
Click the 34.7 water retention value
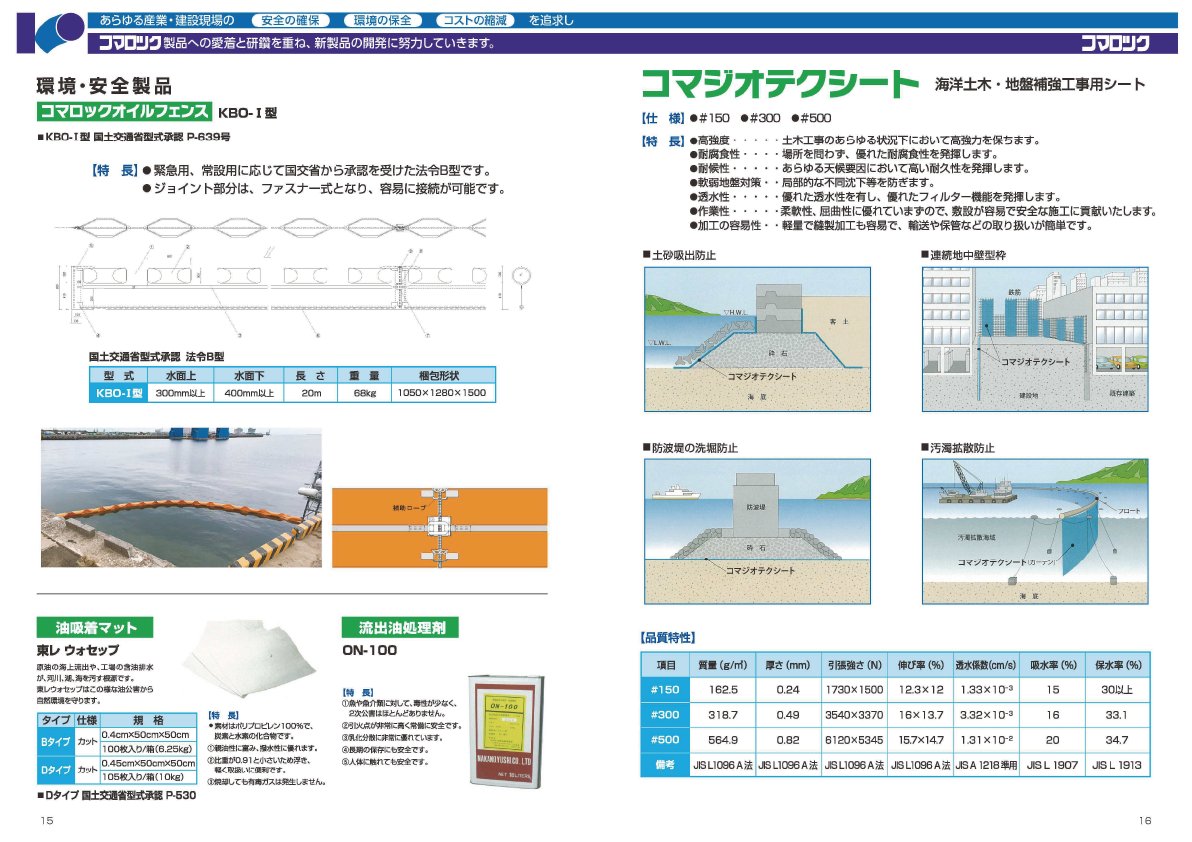(1117, 739)
